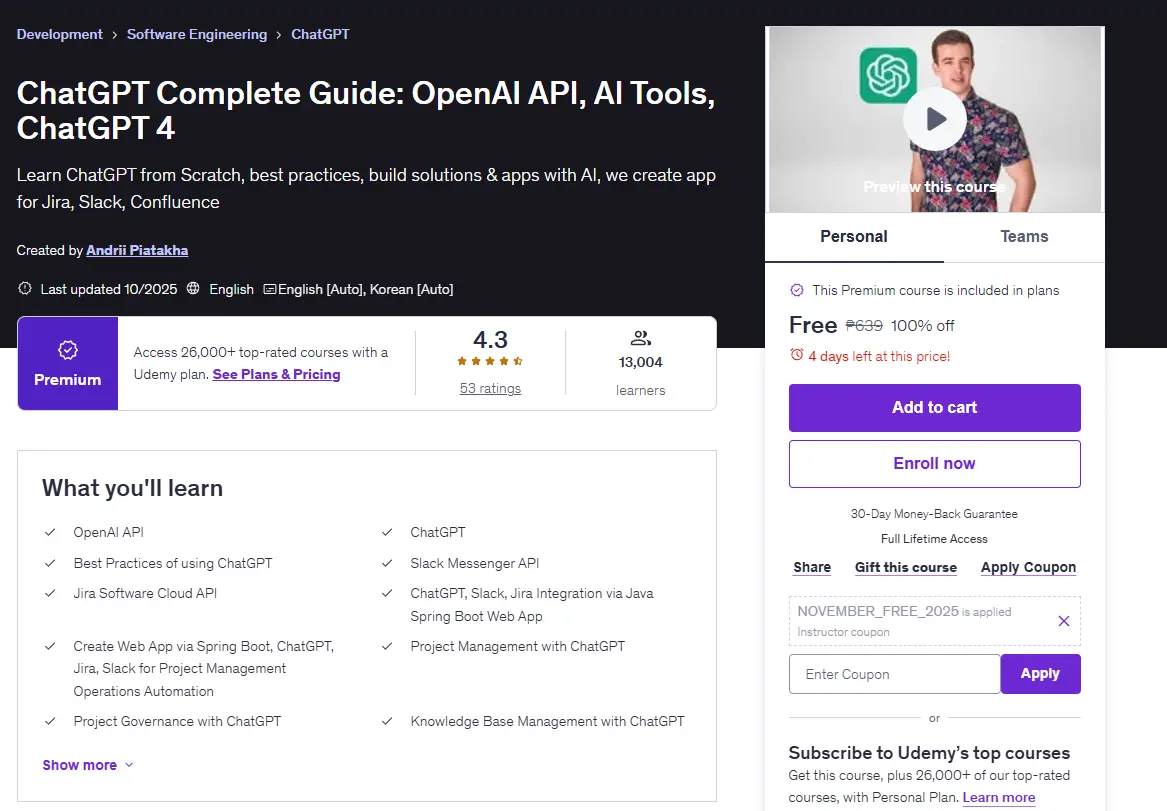Click 'Subscribe to Udemy's top courses' heading

click(929, 753)
